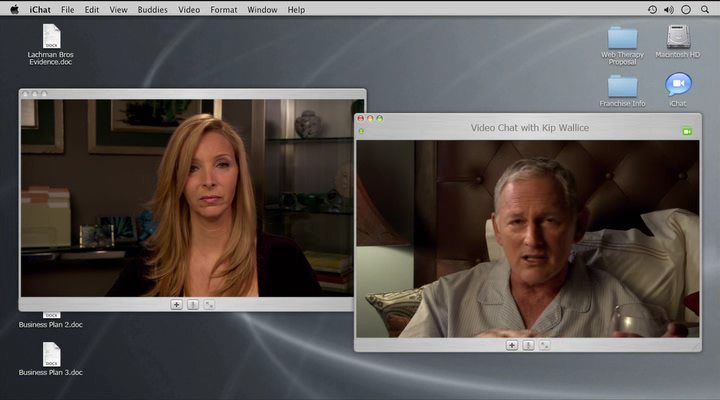Go full screen in the Kip Wallice chat
The image size is (720, 400).
(x=545, y=345)
